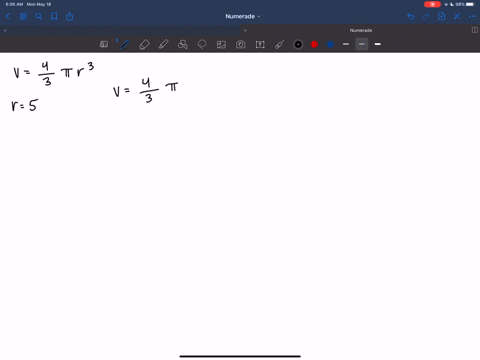Tap the home indicator bar
Screen dimensions: 480x360
coord(240,356)
